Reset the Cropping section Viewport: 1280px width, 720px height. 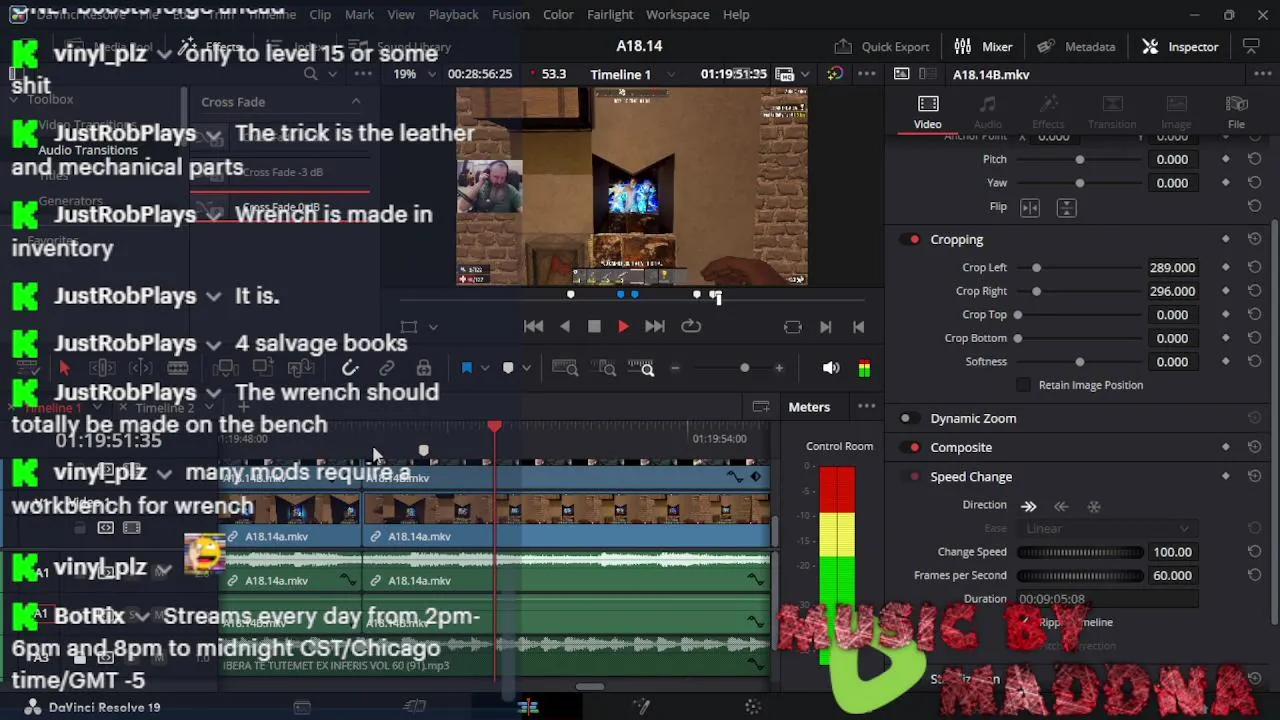point(1254,240)
